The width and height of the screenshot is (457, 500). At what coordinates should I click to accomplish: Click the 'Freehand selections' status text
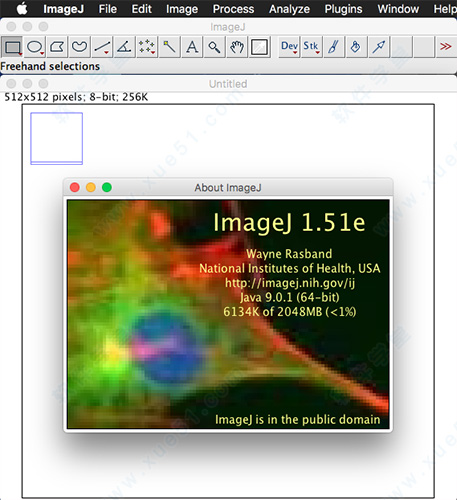50,66
